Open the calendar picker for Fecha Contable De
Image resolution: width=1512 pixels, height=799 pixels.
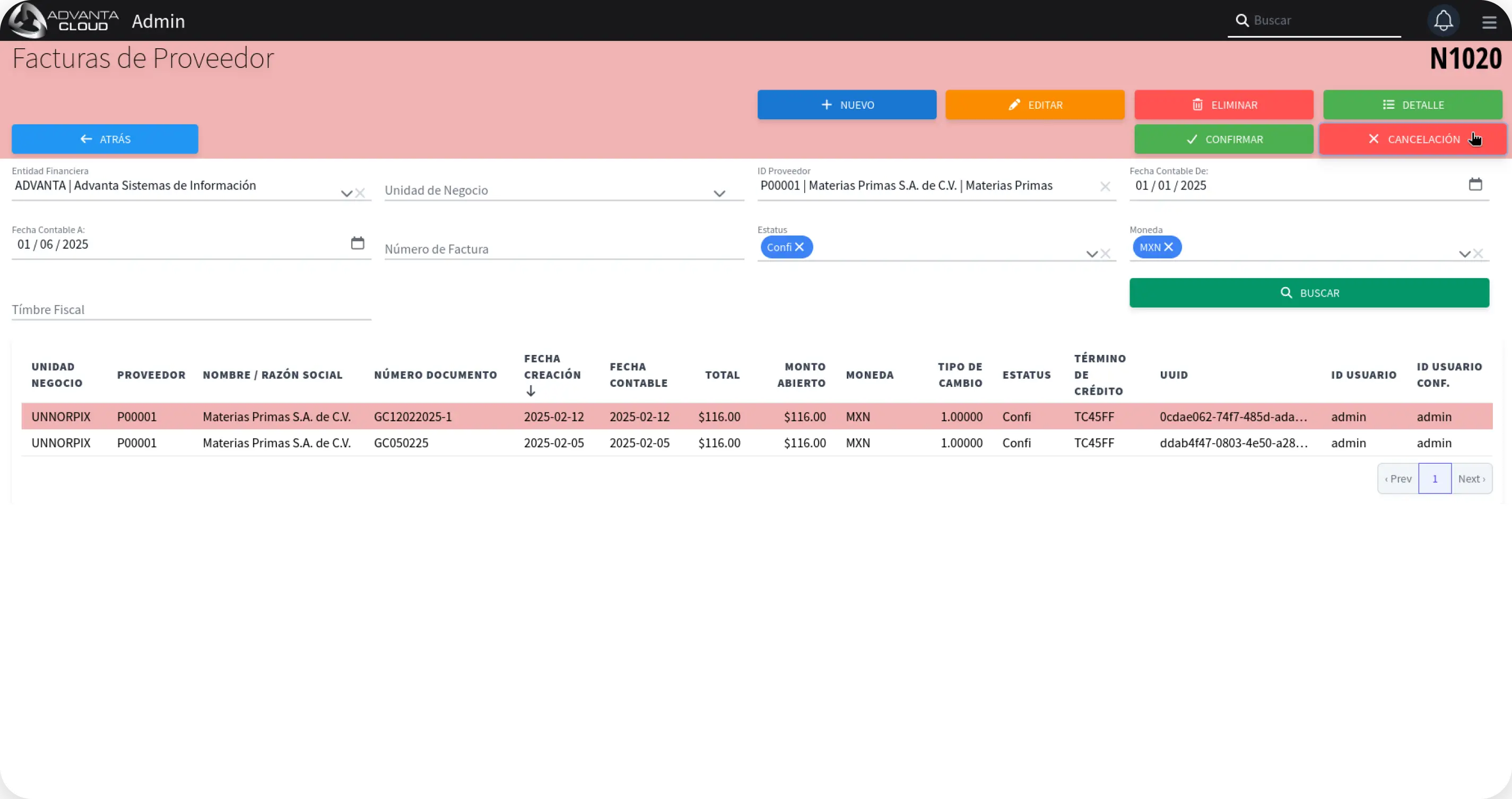click(1476, 184)
